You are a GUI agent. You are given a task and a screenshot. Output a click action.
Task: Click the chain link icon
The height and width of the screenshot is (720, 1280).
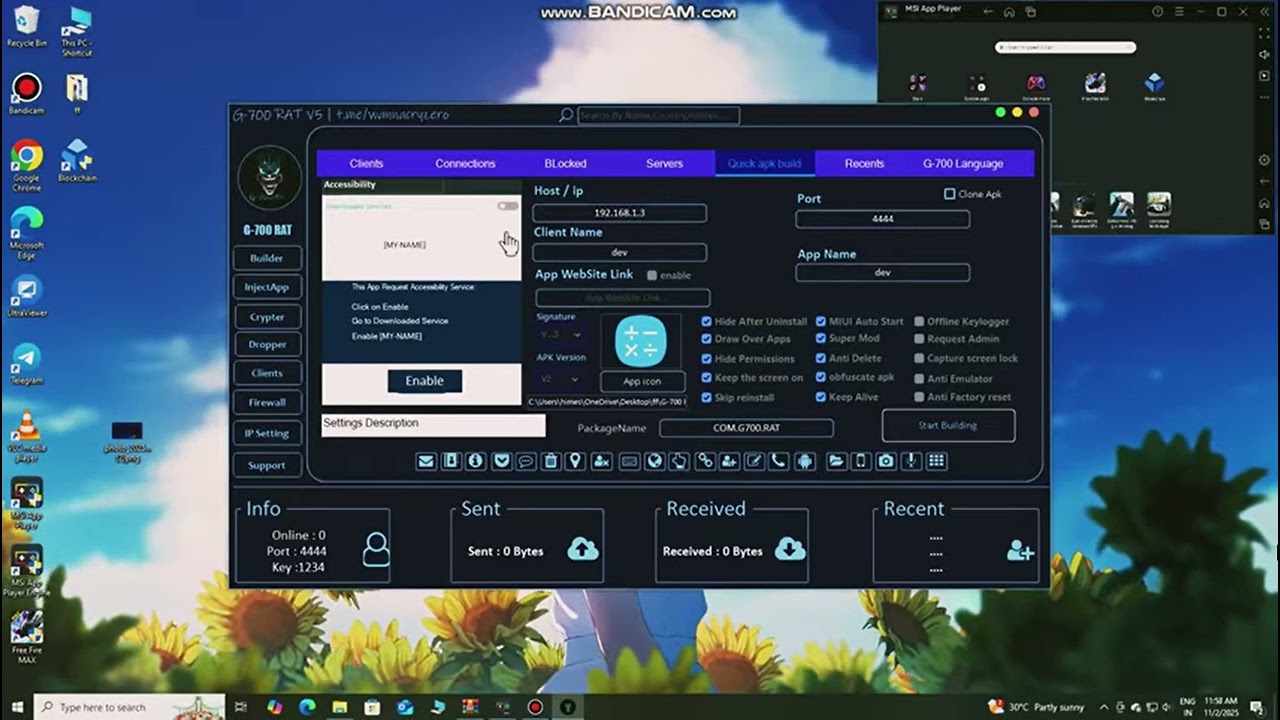click(x=705, y=461)
